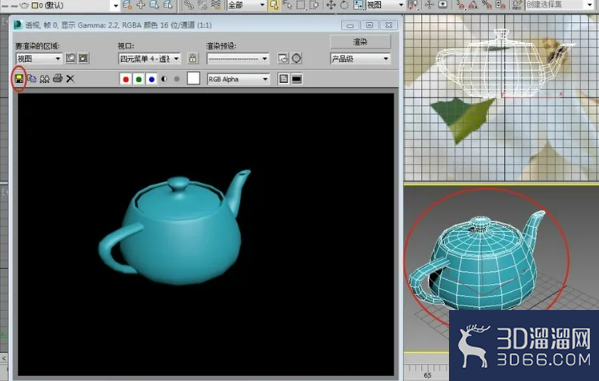Activate the Select and Rotate tool

[x=344, y=5]
